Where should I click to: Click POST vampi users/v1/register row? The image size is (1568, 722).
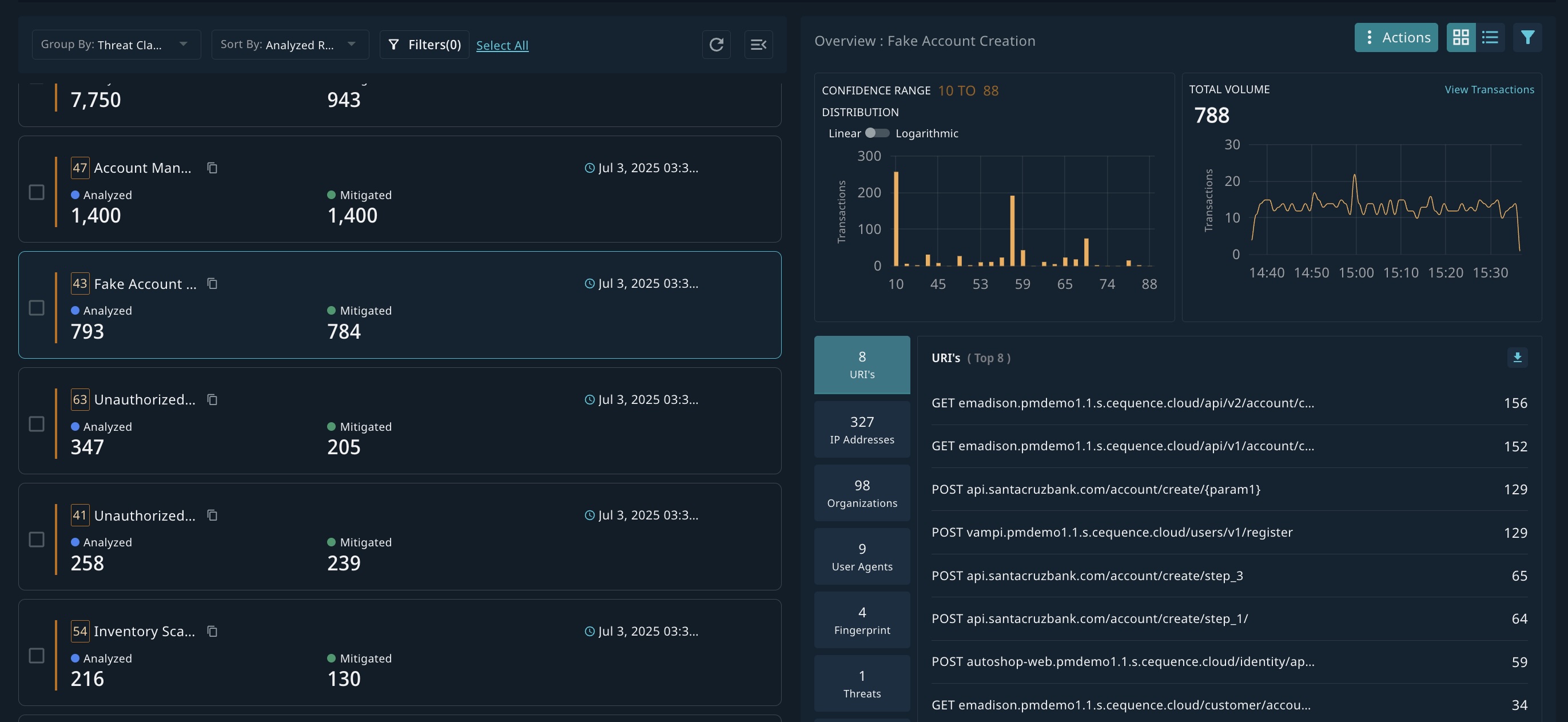[1229, 533]
